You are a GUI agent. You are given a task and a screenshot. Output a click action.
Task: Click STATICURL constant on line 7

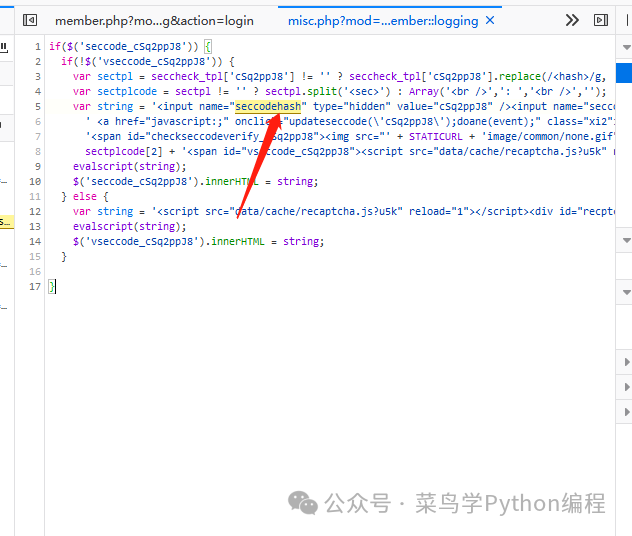click(436, 137)
